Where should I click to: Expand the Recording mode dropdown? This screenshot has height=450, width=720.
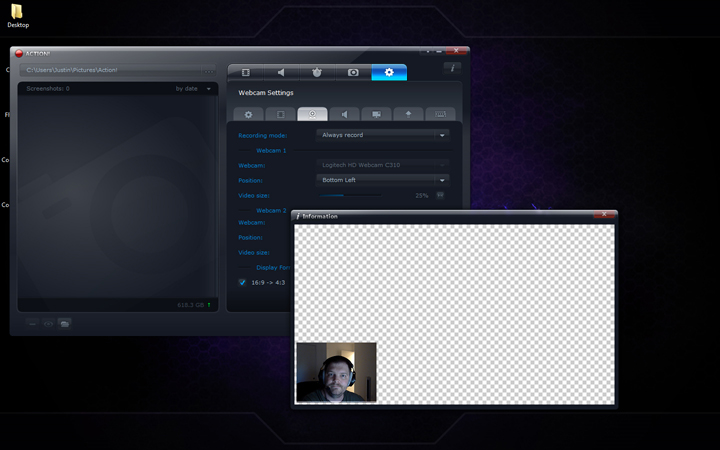point(382,135)
